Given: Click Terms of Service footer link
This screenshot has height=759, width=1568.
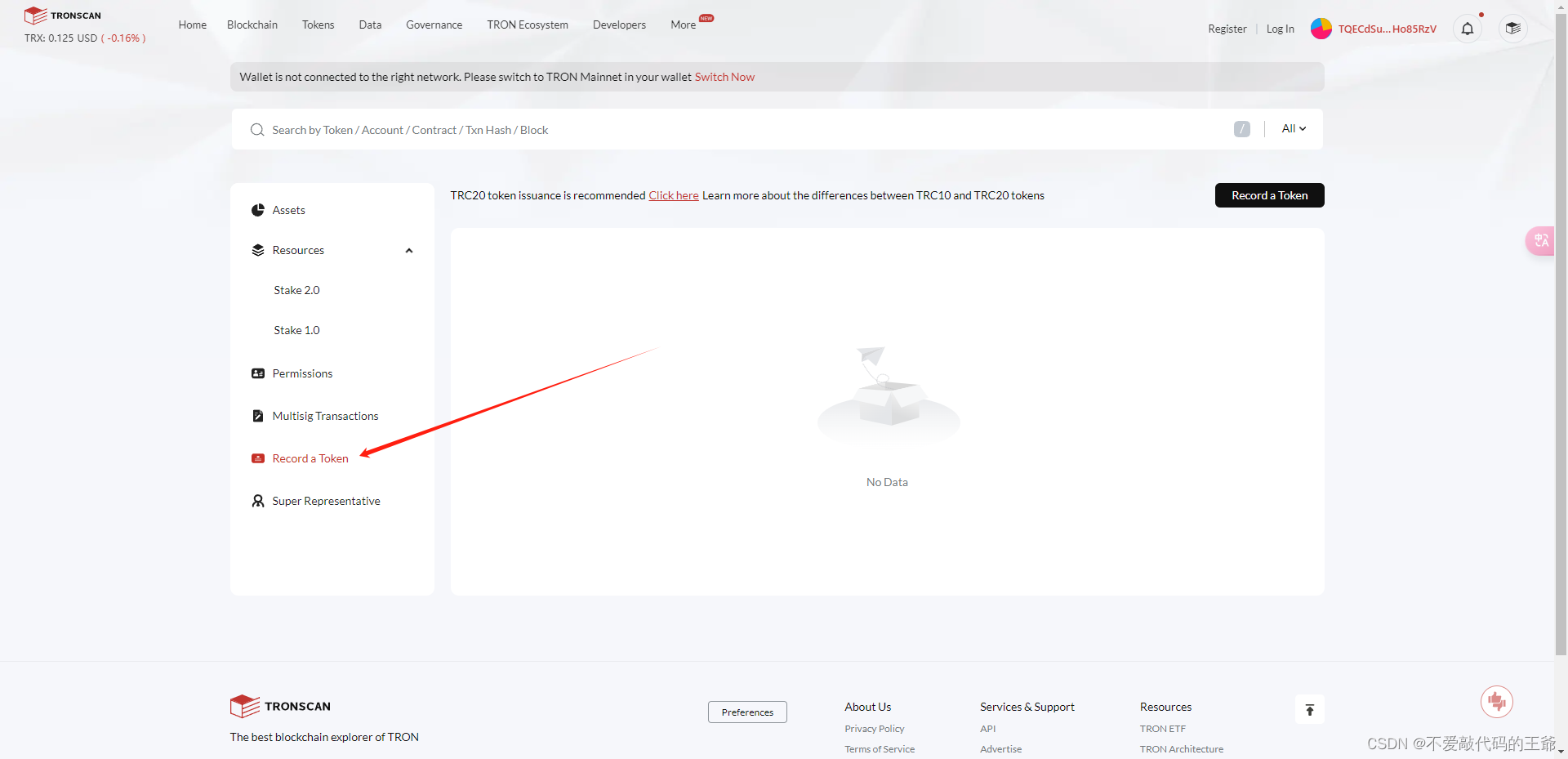Looking at the screenshot, I should pos(880,749).
